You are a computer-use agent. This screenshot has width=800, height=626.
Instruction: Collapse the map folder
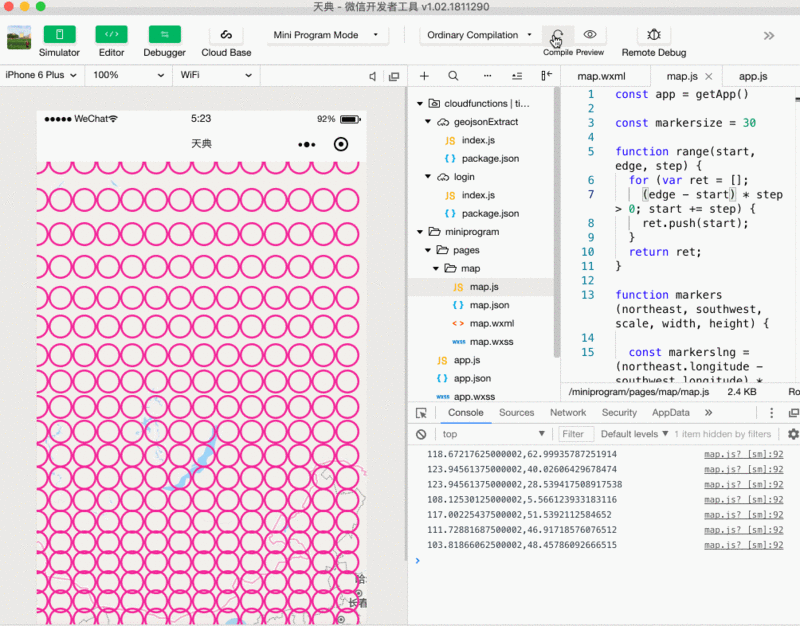click(436, 268)
